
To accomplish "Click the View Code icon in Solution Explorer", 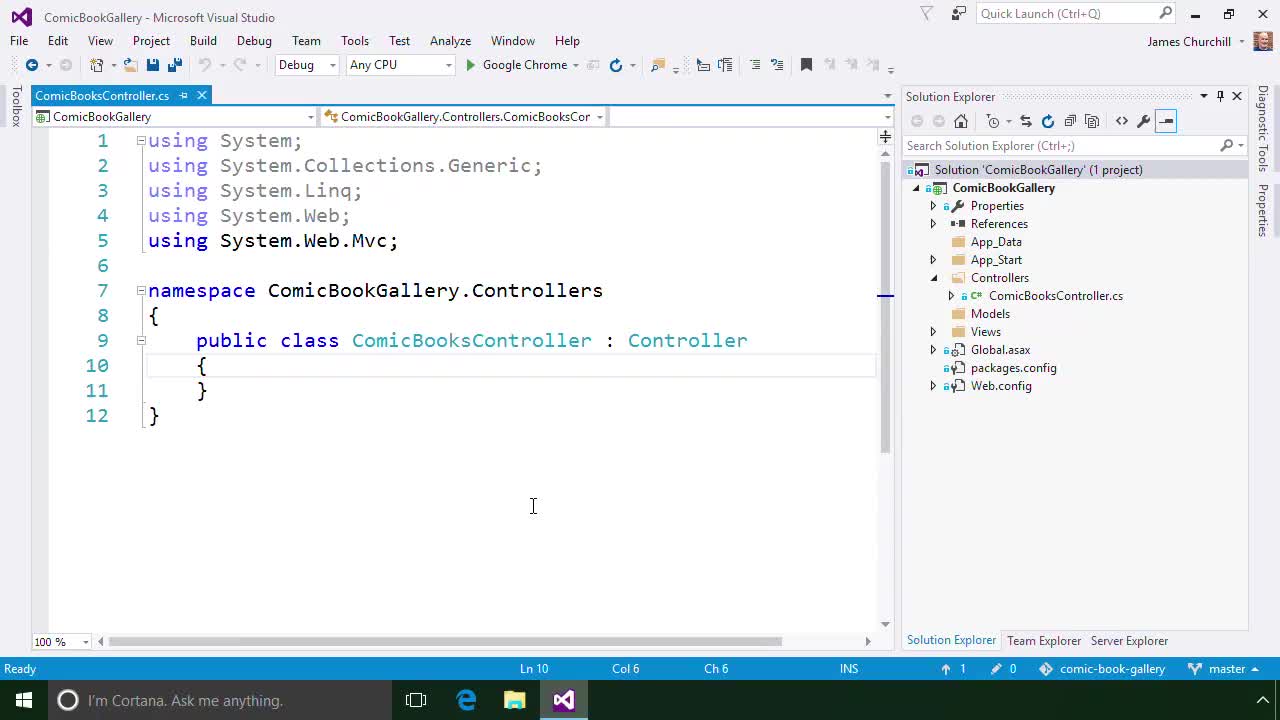I will click(1122, 121).
